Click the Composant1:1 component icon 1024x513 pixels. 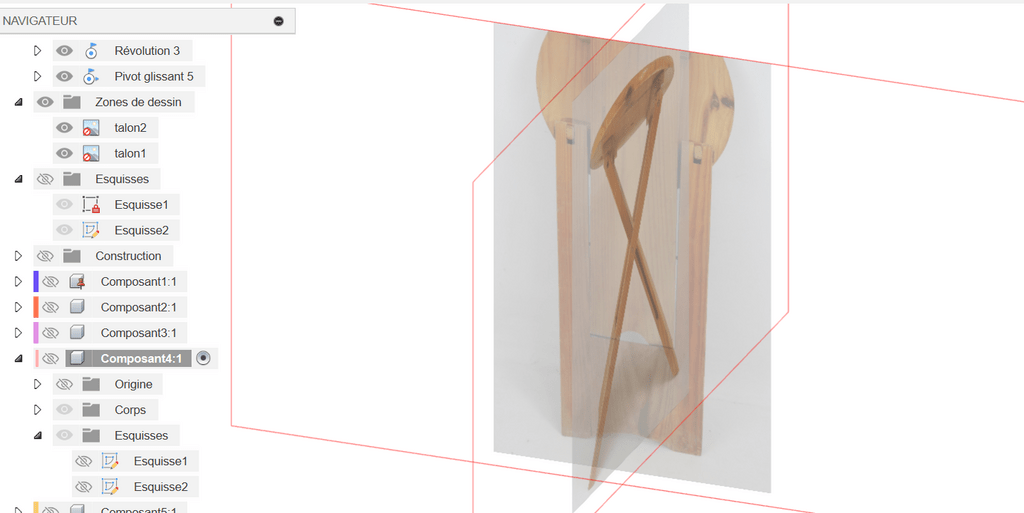point(78,282)
